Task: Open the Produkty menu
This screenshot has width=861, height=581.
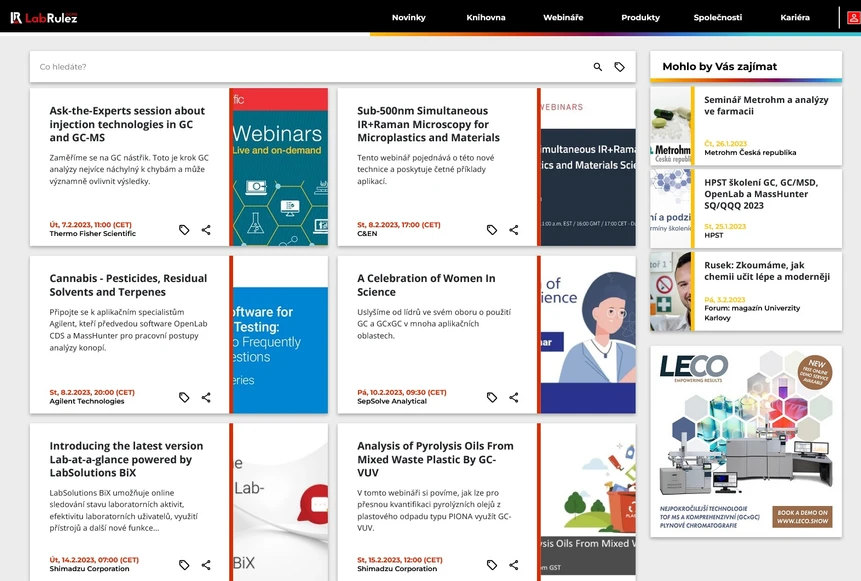Action: pyautogui.click(x=639, y=17)
